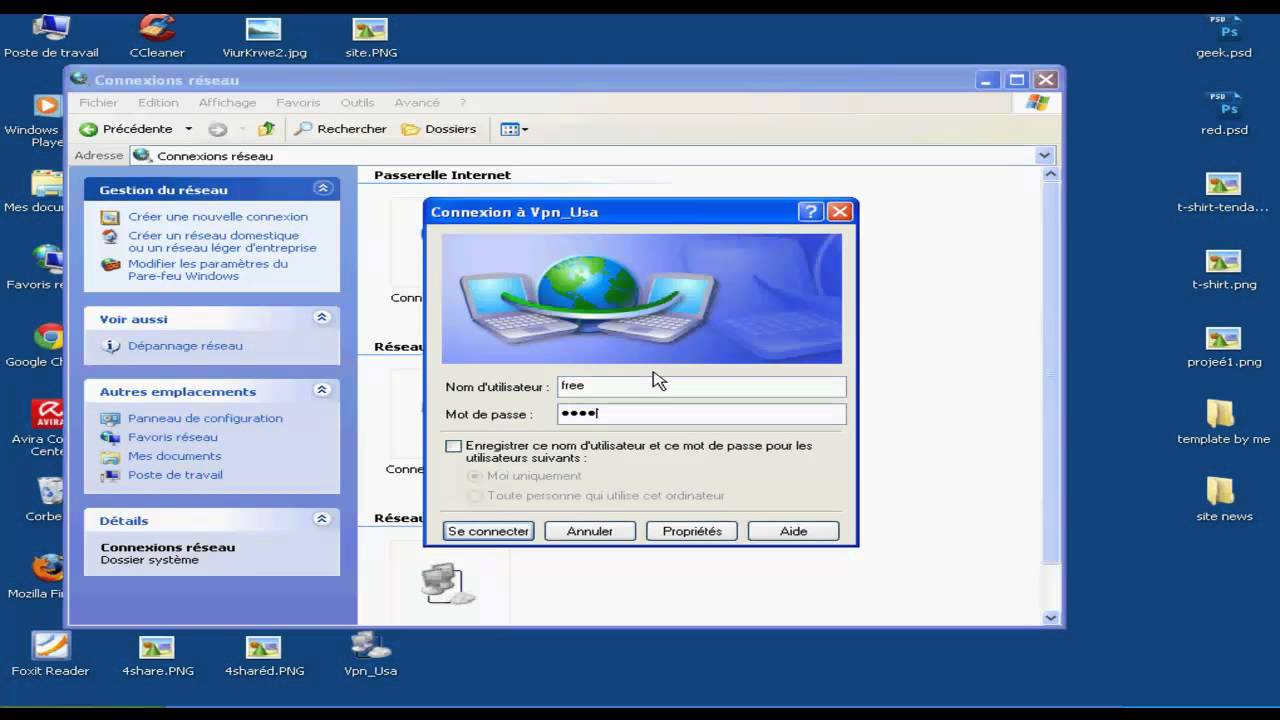Open Poste de travail sidebar link
The width and height of the screenshot is (1280, 720).
click(175, 475)
